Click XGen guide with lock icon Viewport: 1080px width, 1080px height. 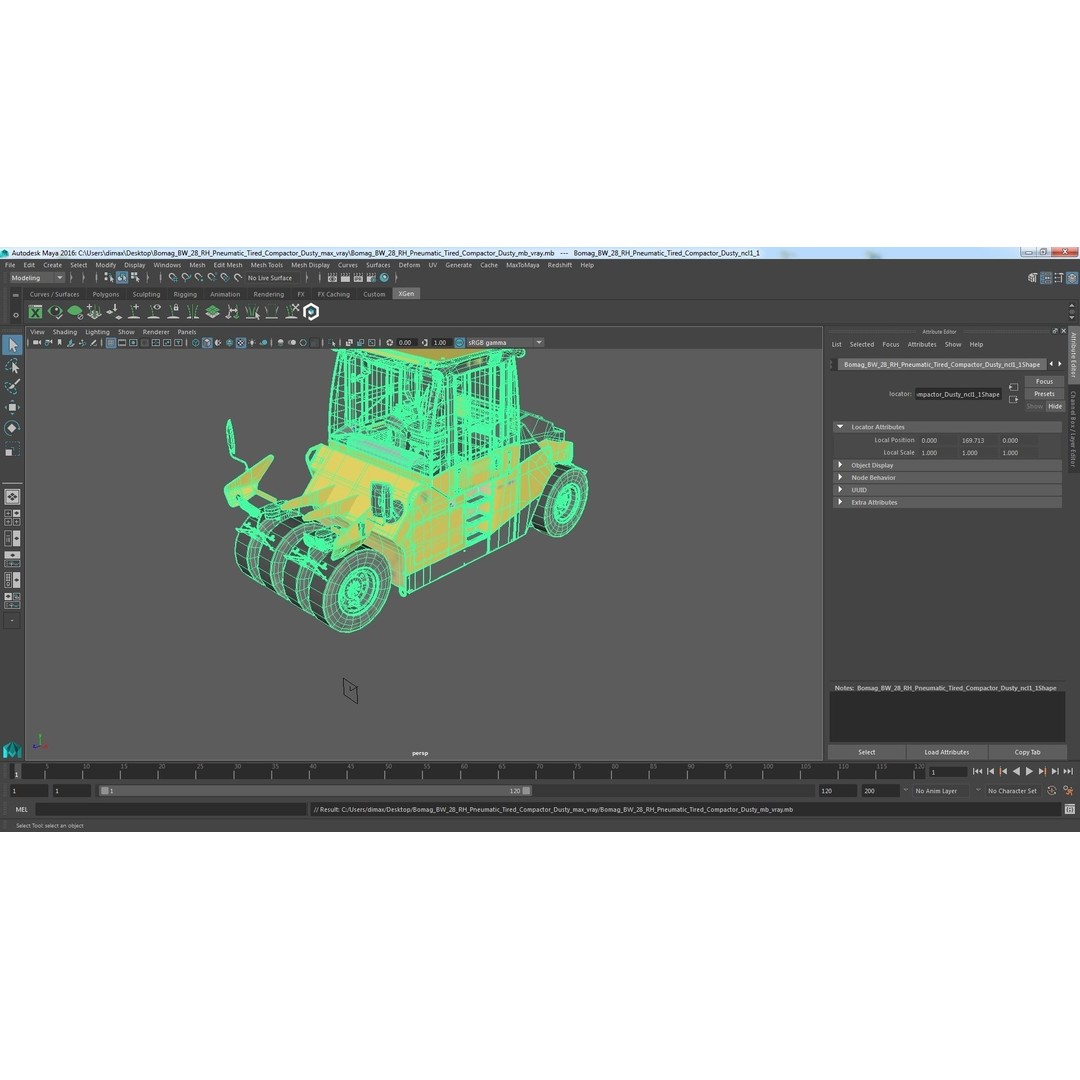point(174,312)
